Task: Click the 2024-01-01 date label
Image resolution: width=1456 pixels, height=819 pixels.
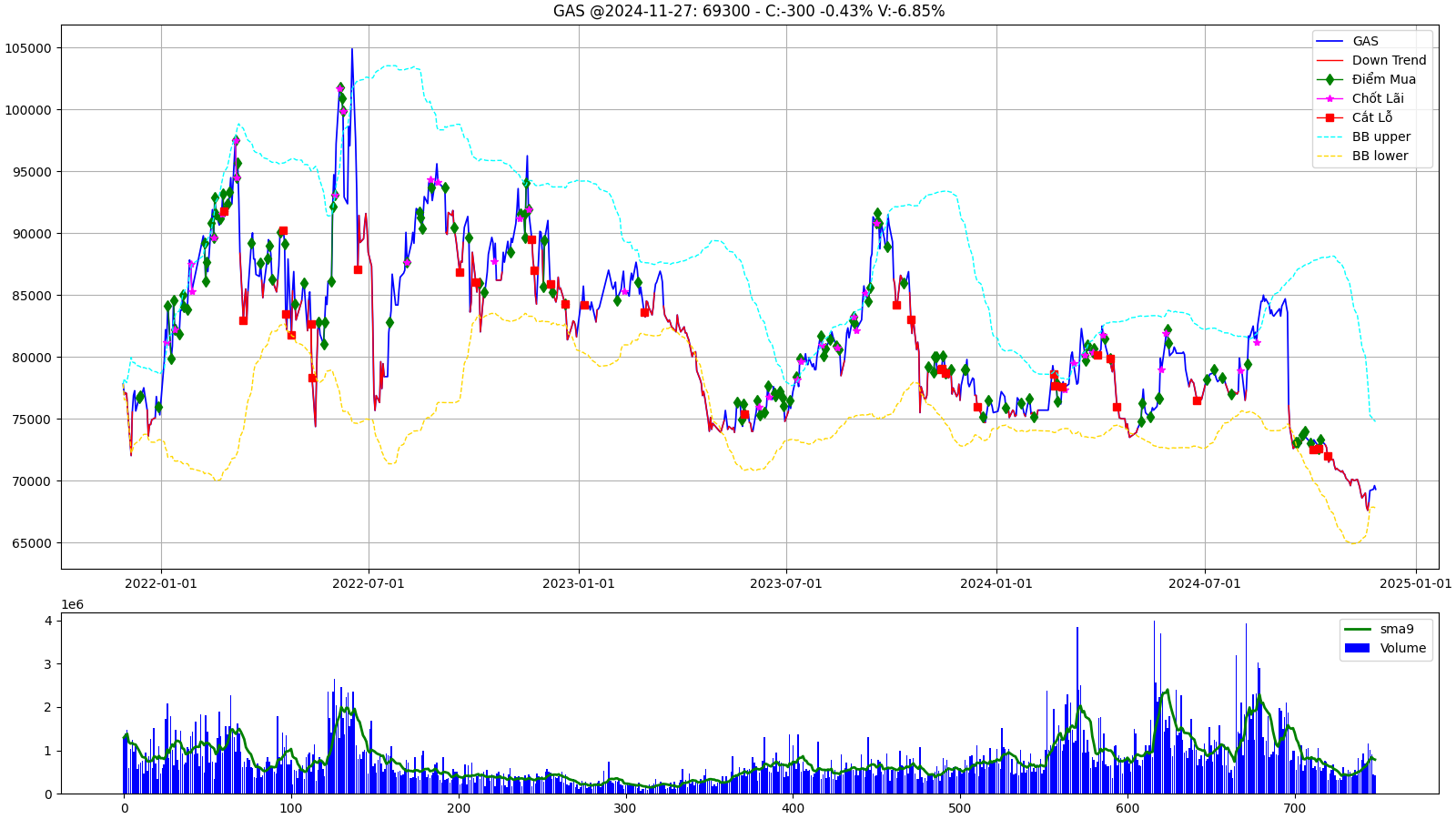Action: [996, 583]
